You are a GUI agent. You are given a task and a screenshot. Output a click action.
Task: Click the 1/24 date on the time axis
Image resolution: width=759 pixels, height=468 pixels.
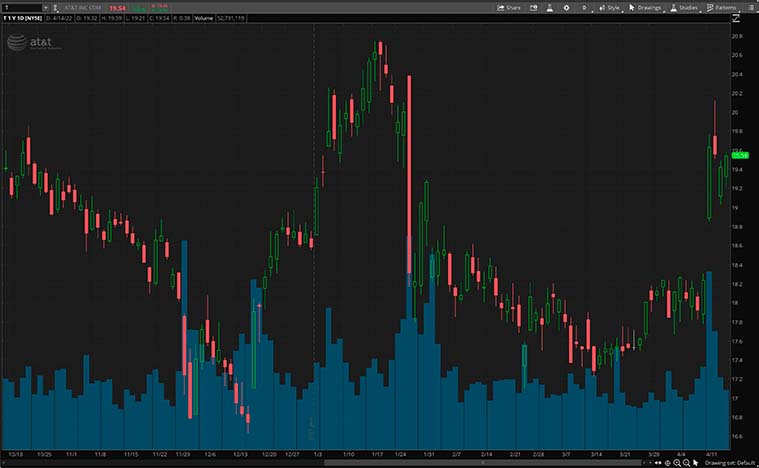coord(400,454)
